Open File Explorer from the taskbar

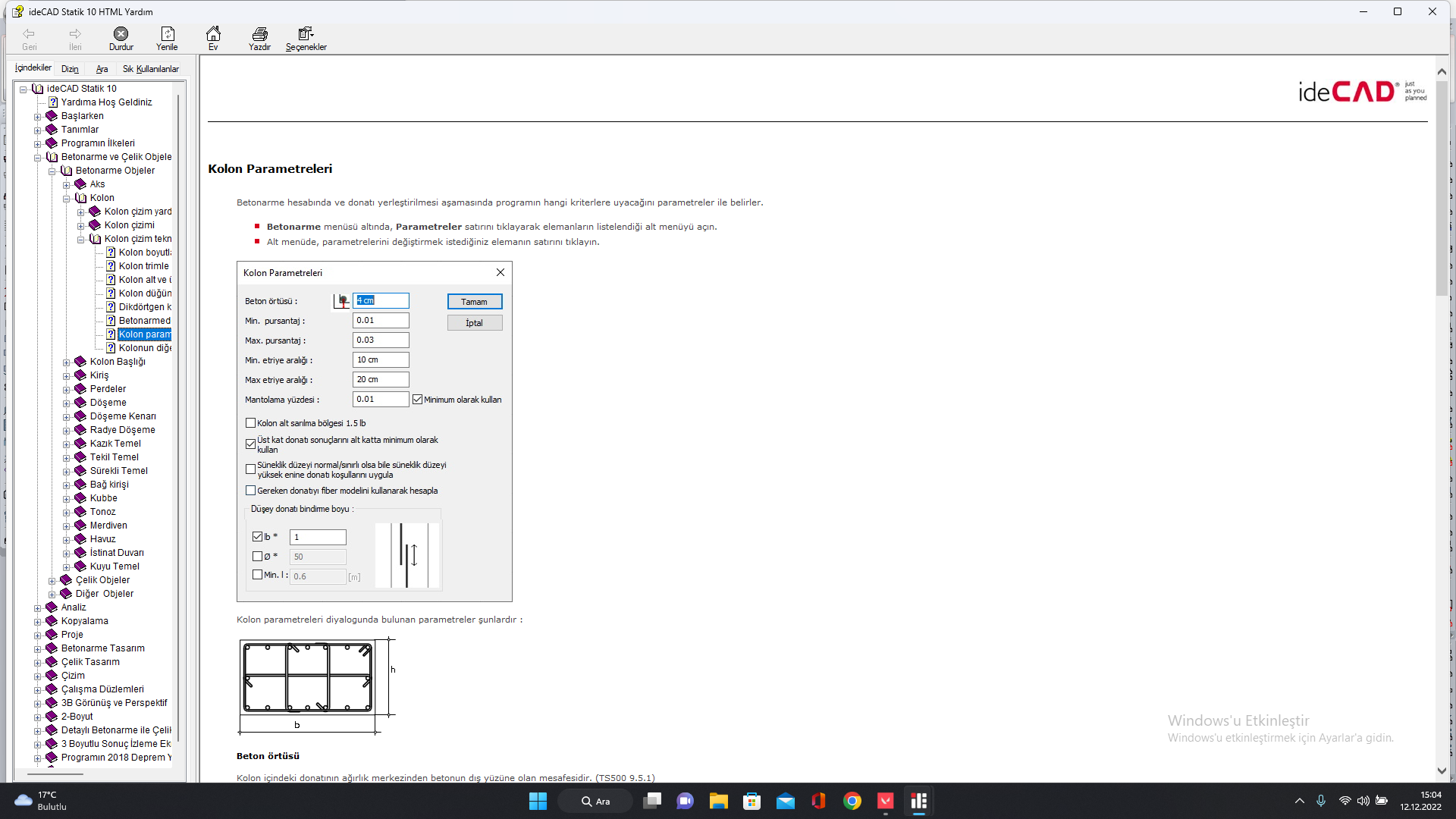718,801
